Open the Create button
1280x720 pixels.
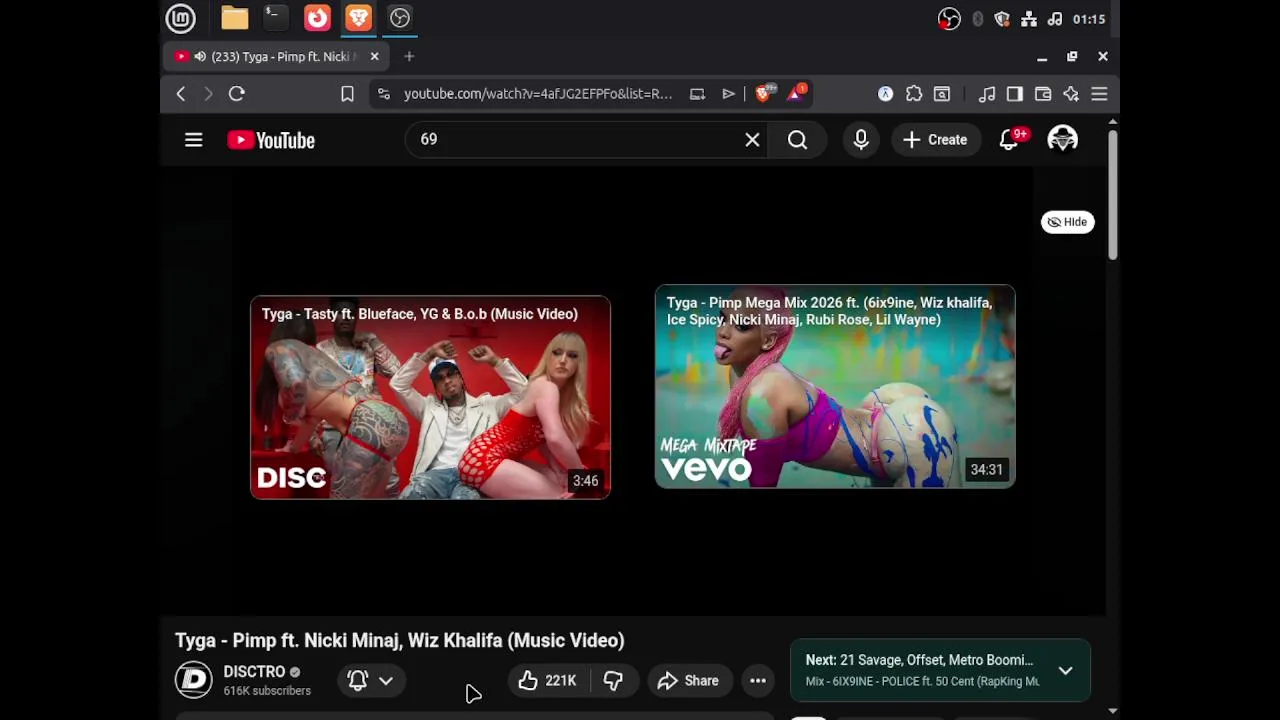click(935, 140)
